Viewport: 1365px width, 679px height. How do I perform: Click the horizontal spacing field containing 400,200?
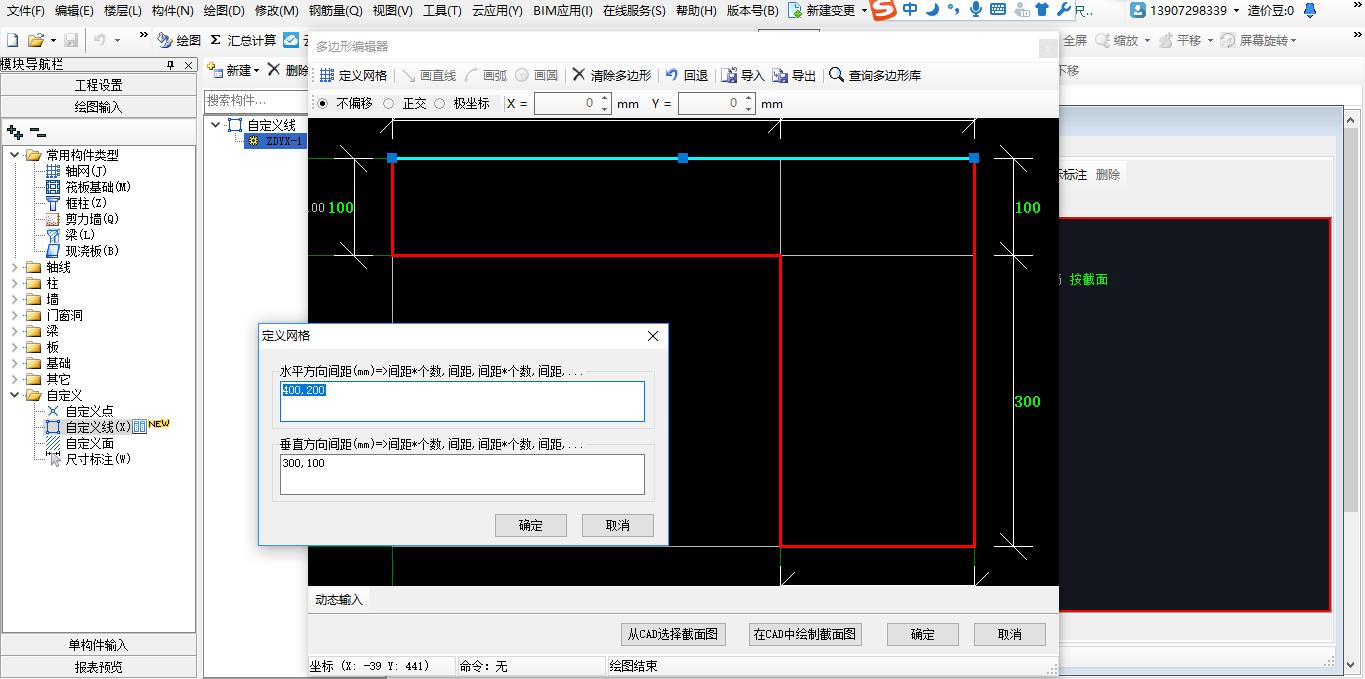tap(462, 401)
